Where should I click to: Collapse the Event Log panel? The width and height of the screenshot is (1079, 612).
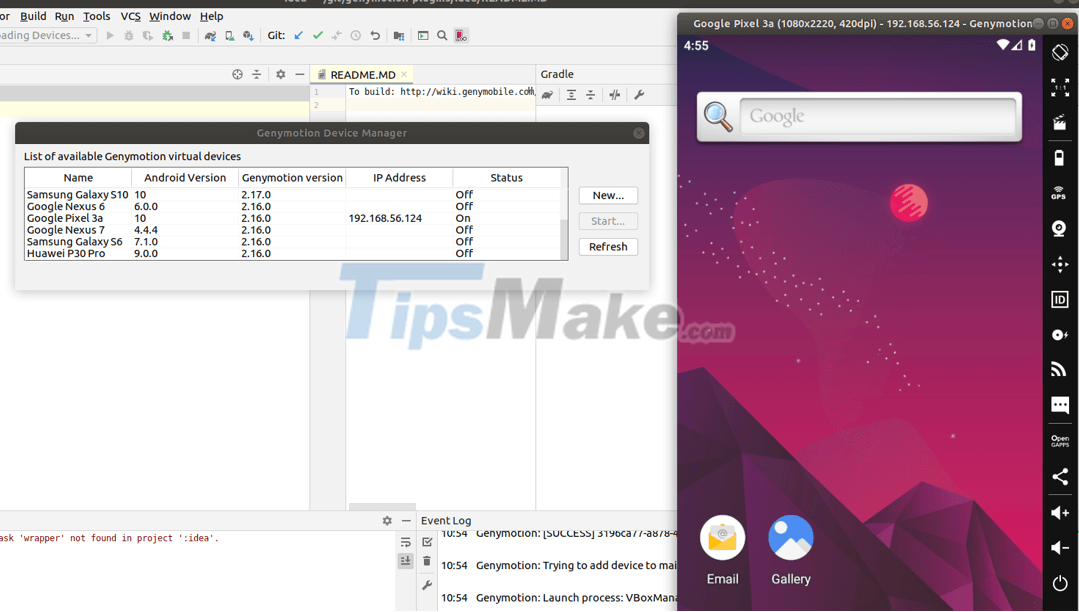pyautogui.click(x=406, y=520)
